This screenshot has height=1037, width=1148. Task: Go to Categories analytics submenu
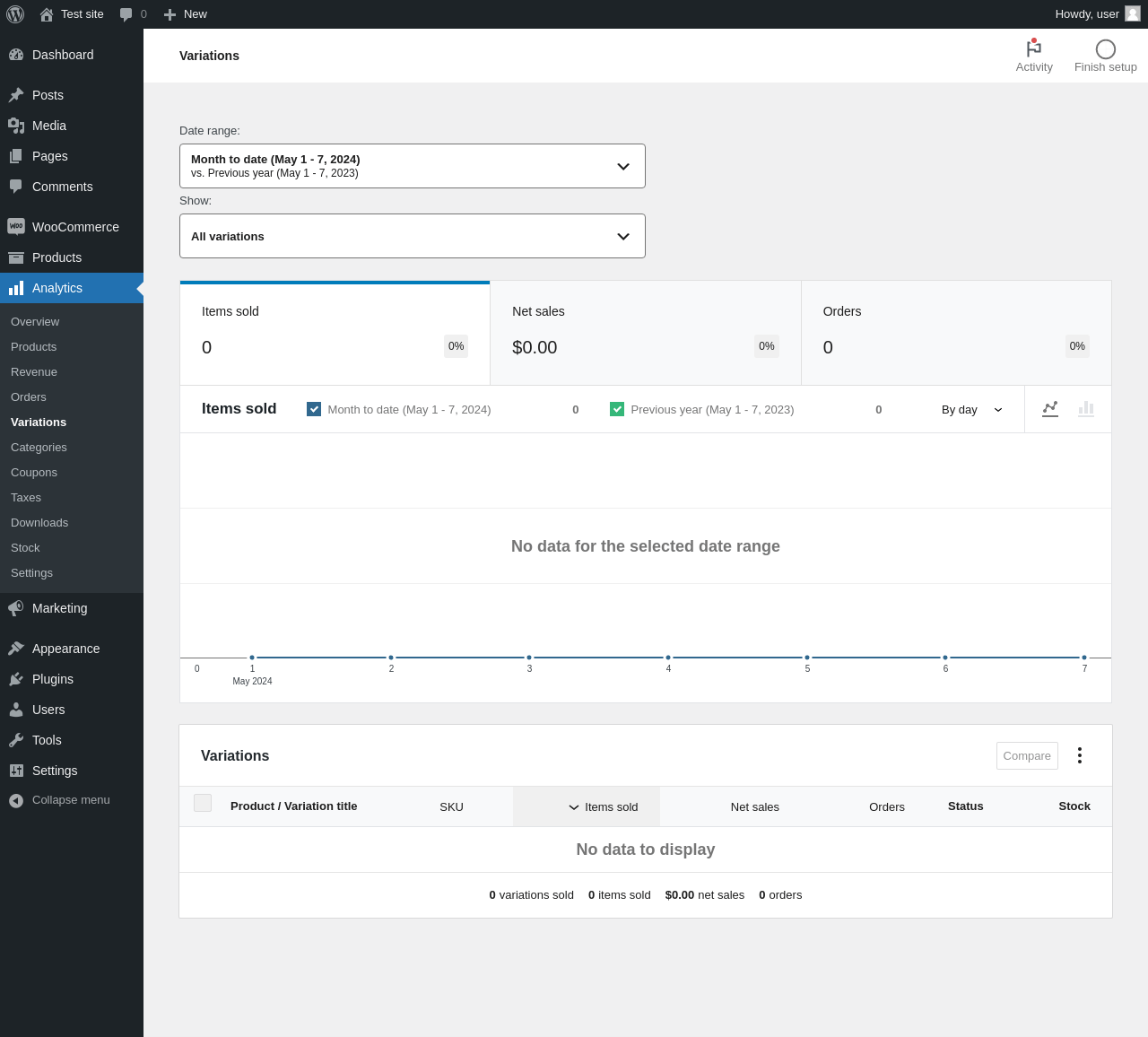tap(39, 448)
